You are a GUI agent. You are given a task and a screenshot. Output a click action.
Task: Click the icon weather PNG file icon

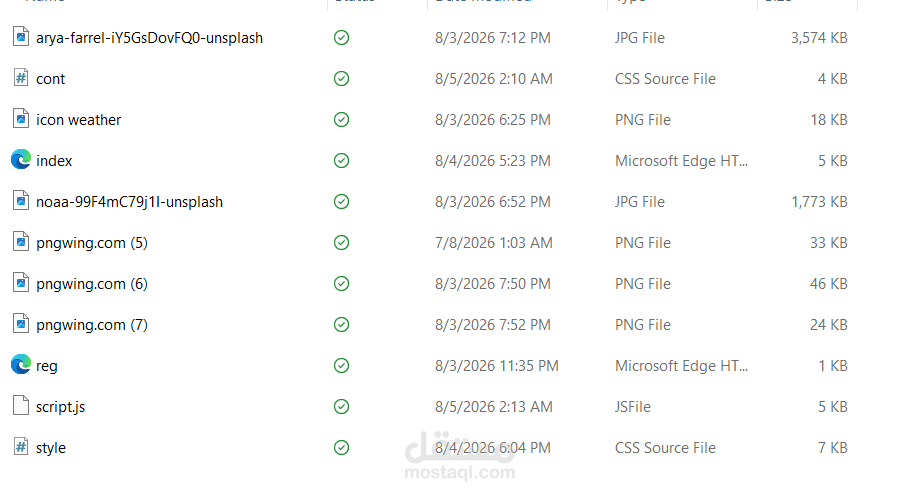click(21, 119)
